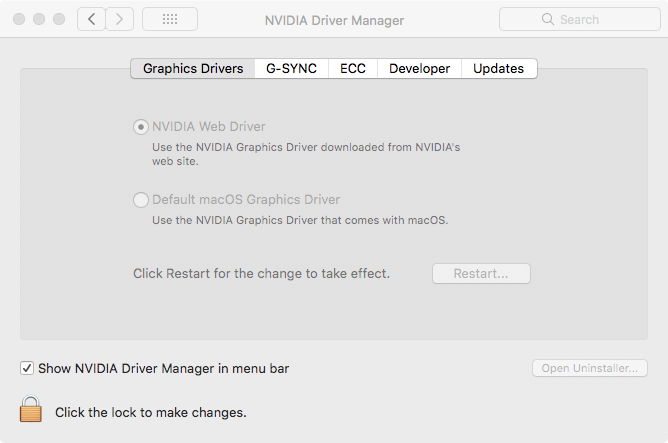
Task: Minimize the window with the yellow button
Action: click(x=40, y=19)
